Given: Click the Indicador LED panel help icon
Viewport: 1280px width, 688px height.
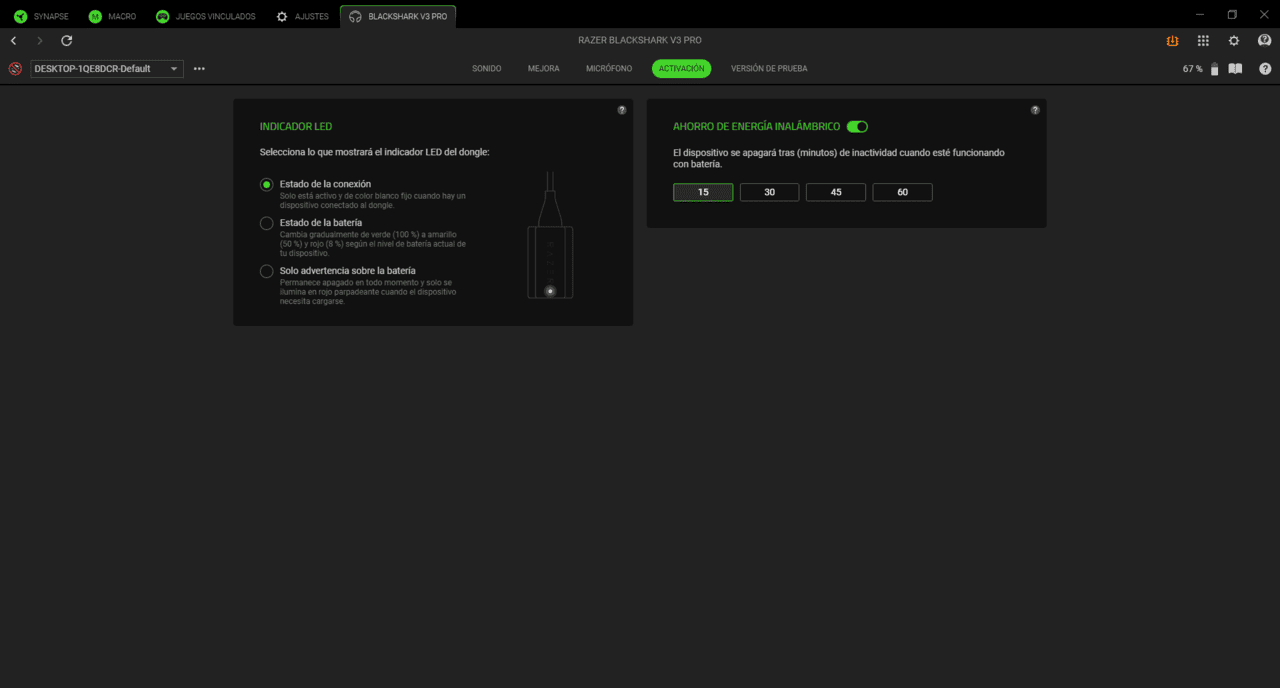Looking at the screenshot, I should pos(622,110).
